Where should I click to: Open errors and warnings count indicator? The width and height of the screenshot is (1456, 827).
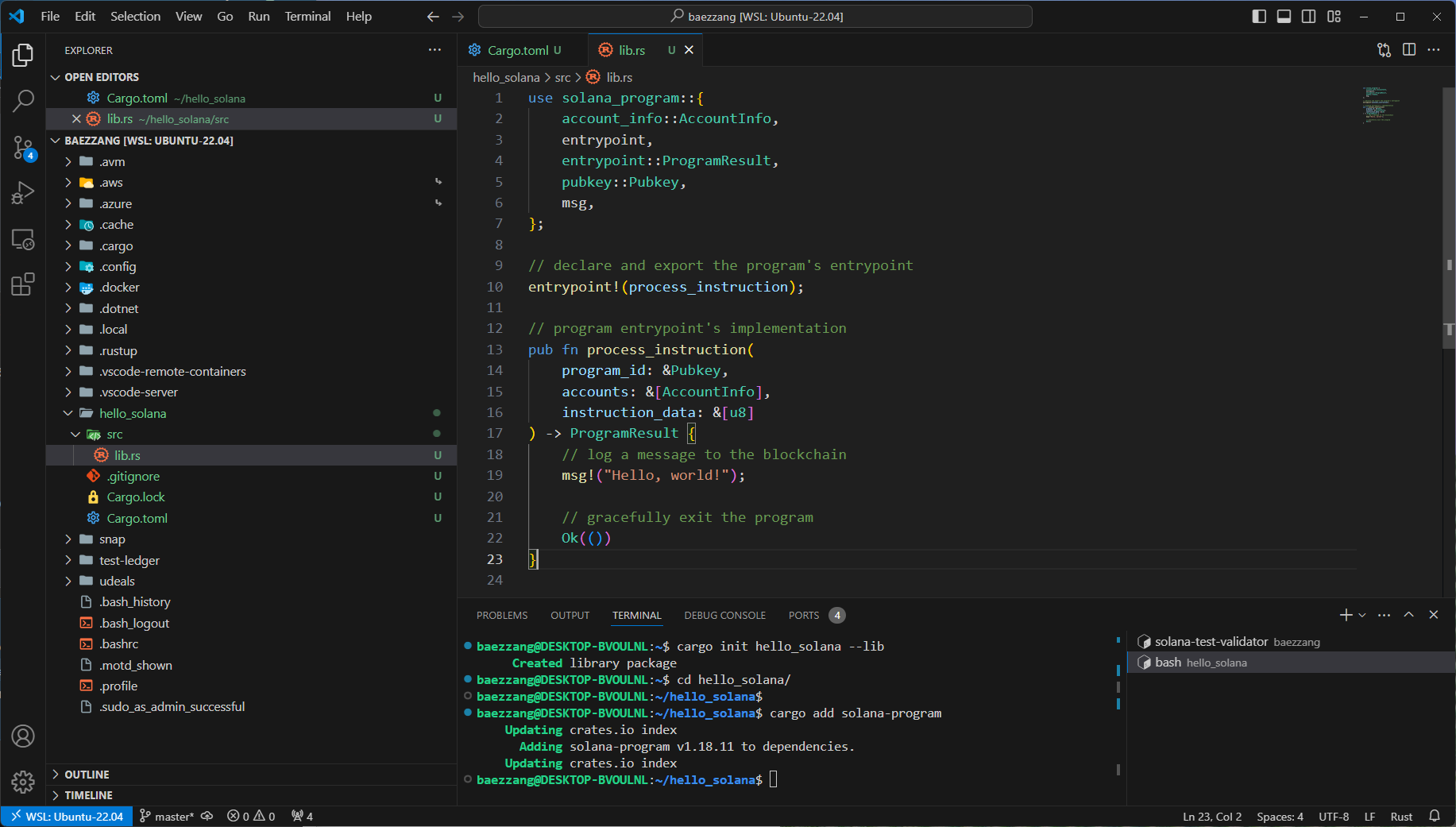[251, 817]
